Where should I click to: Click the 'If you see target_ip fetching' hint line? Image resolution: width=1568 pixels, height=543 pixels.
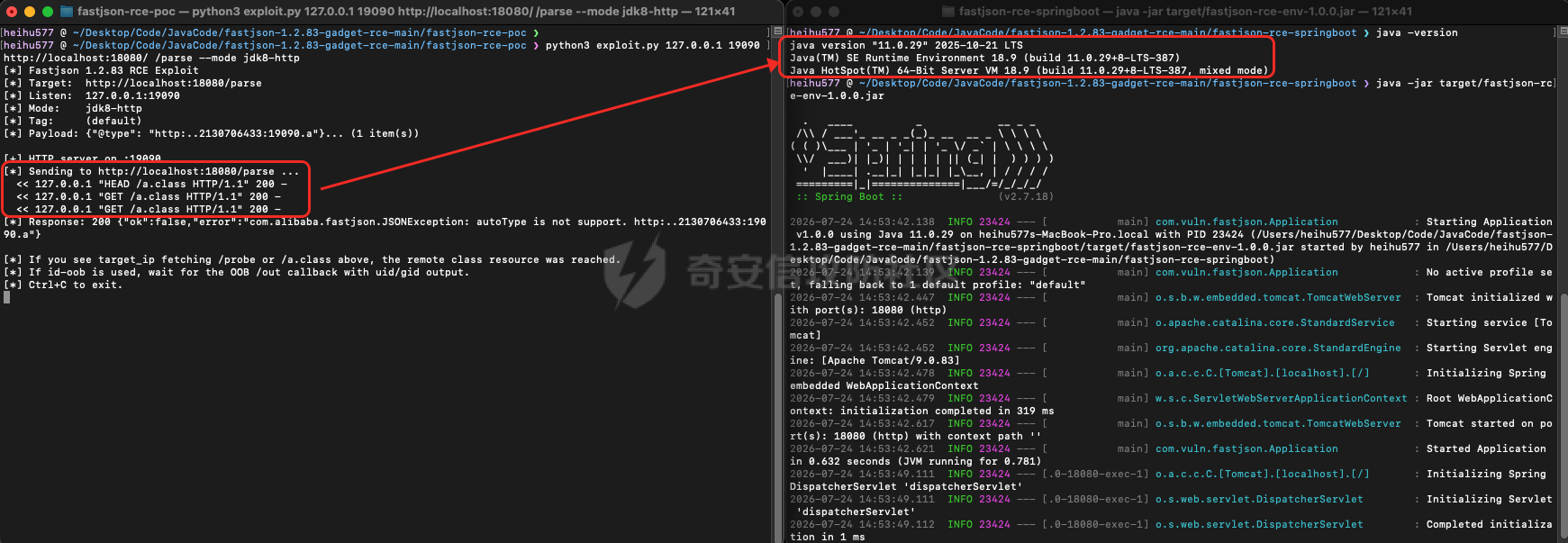pyautogui.click(x=313, y=259)
